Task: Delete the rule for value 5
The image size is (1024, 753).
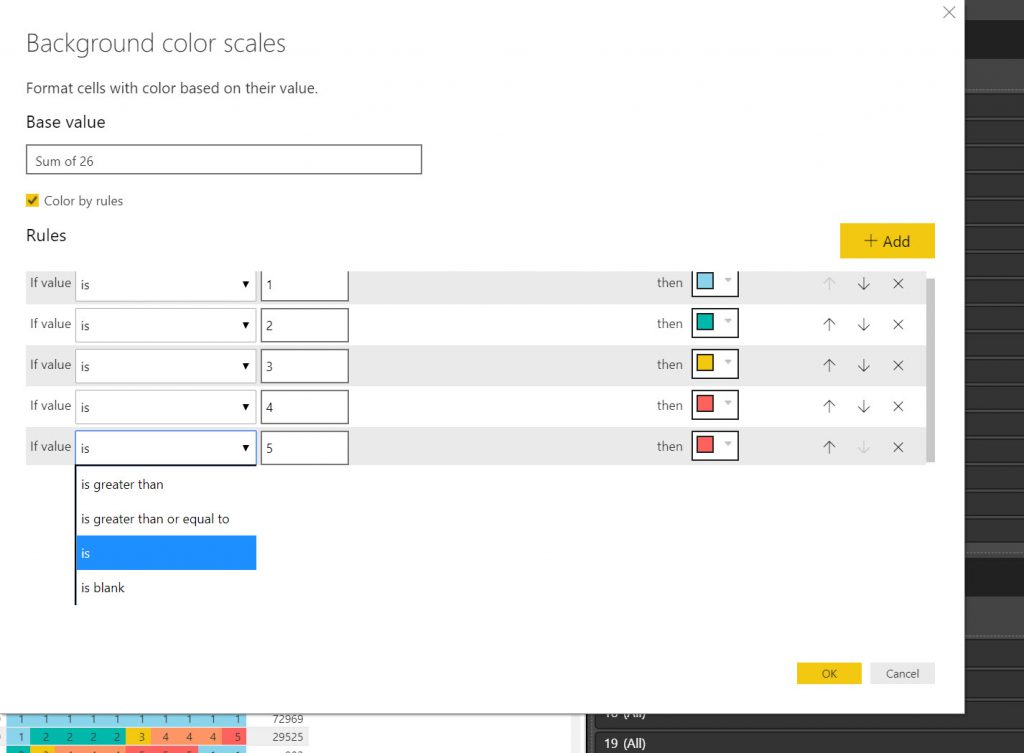Action: click(x=898, y=448)
